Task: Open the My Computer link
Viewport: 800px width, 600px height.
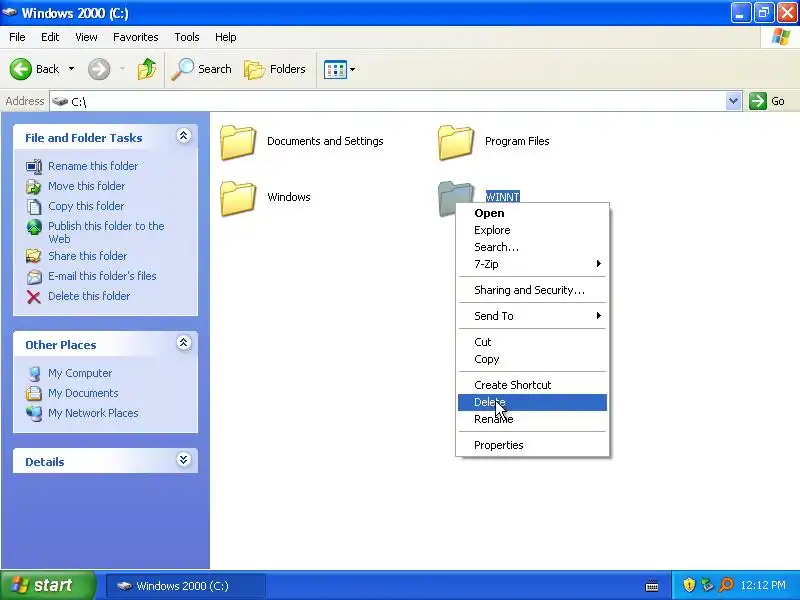Action: point(80,373)
